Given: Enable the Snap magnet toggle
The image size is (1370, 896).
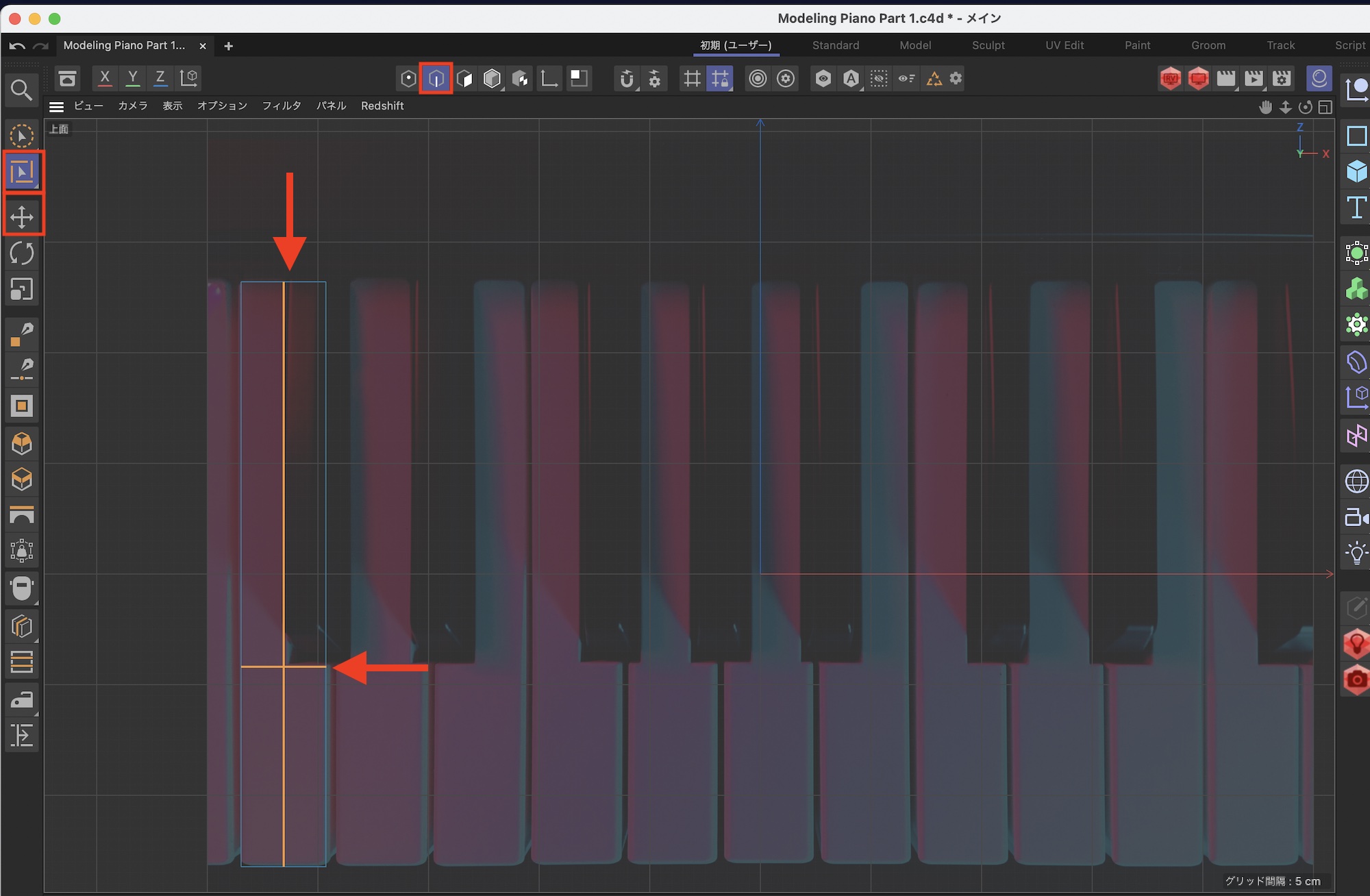Looking at the screenshot, I should pos(626,79).
